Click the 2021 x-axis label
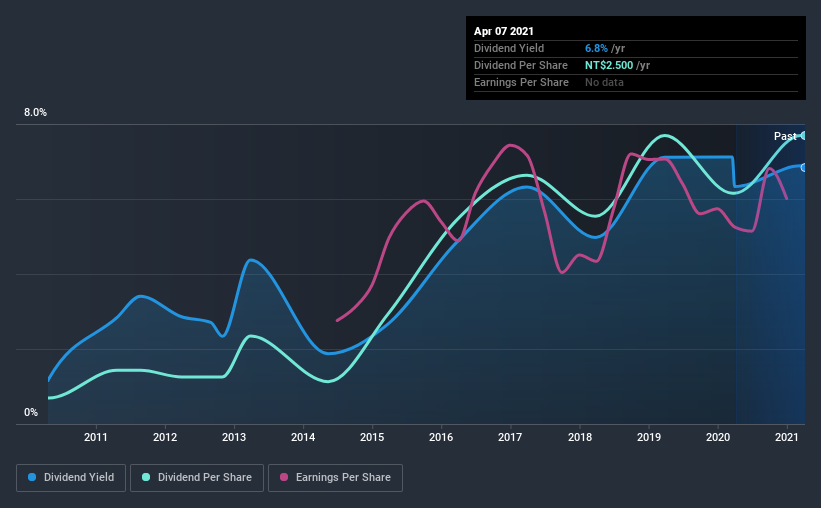The width and height of the screenshot is (821, 508). (x=787, y=437)
